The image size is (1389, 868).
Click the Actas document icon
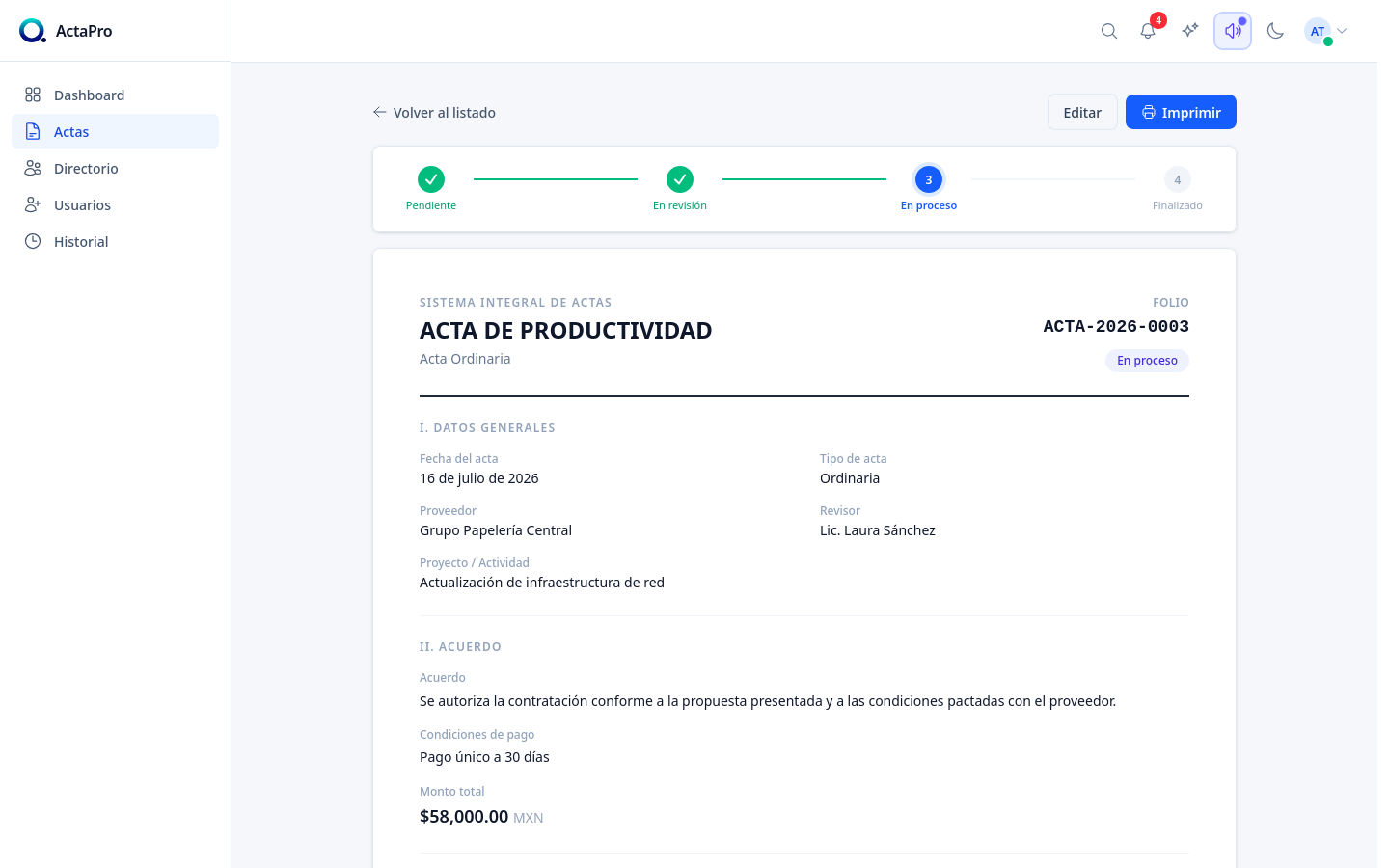[x=33, y=131]
